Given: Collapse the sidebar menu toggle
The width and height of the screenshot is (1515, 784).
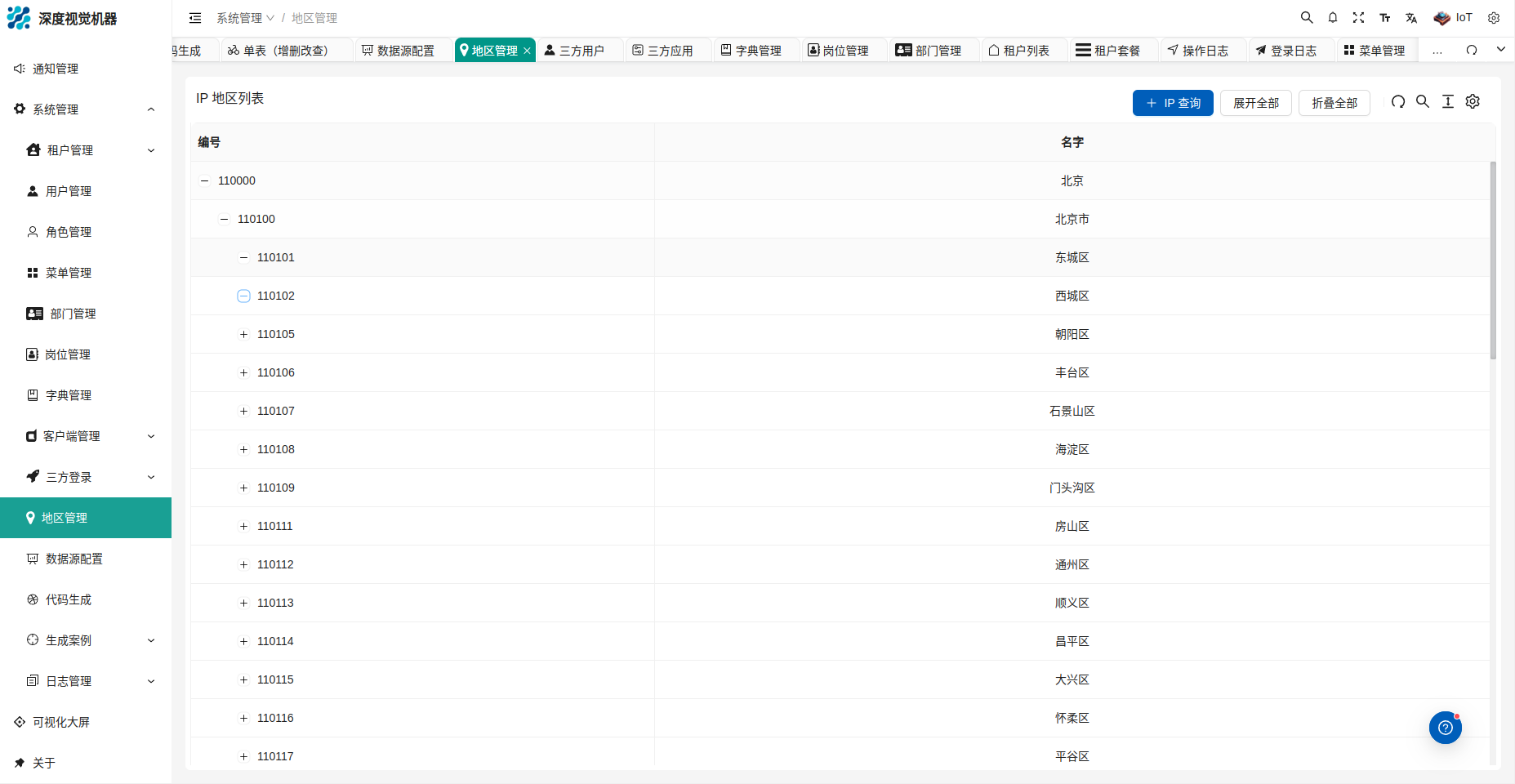Looking at the screenshot, I should tap(195, 18).
